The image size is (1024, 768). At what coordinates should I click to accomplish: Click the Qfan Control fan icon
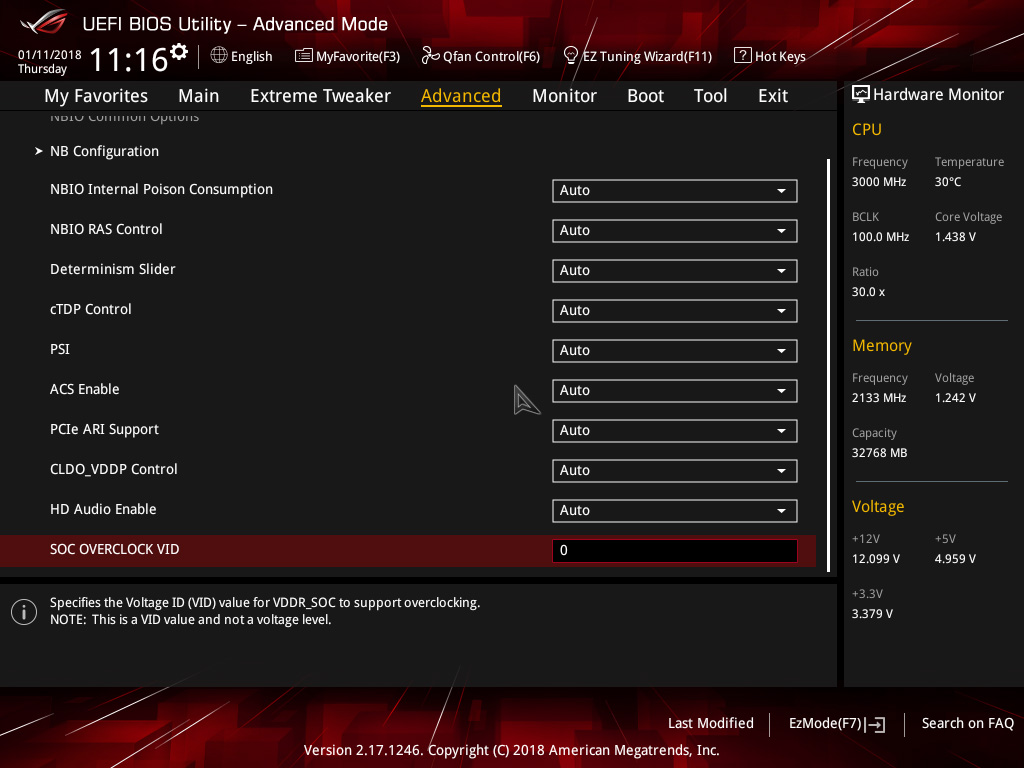pos(430,56)
